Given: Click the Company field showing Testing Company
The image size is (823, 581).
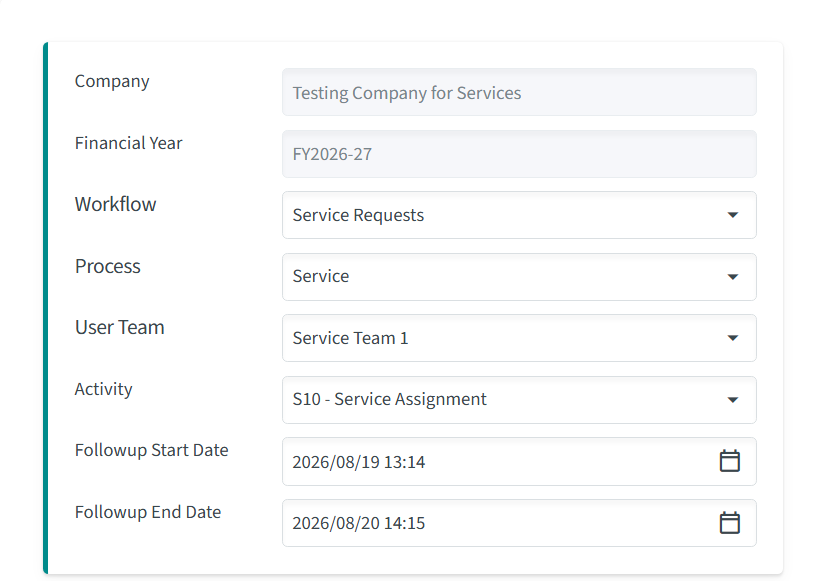Looking at the screenshot, I should (x=519, y=92).
